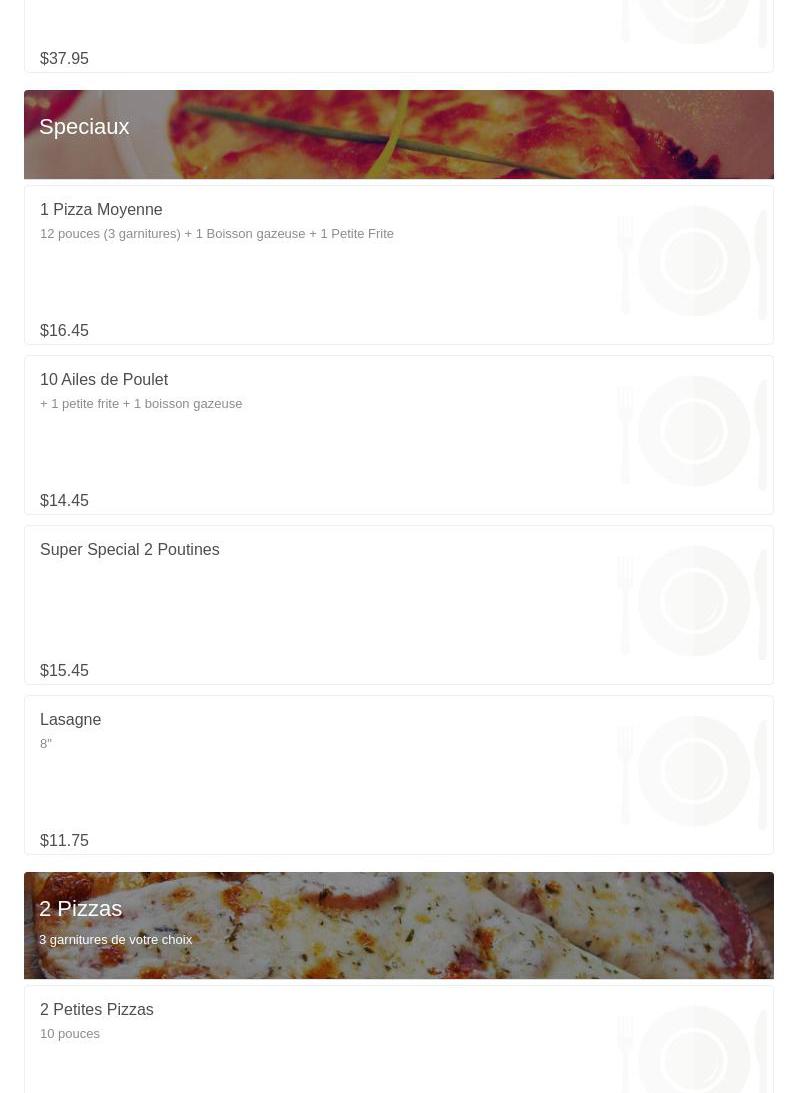785x1093 pixels.
Task: Click the $14.45 price
Action: (64, 501)
